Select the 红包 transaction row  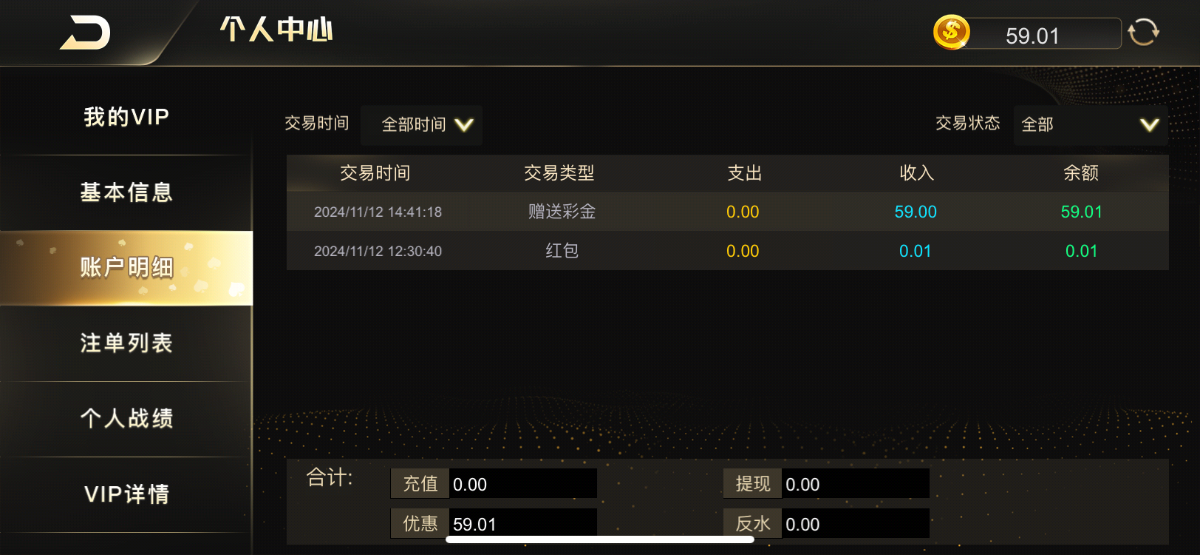pos(727,251)
